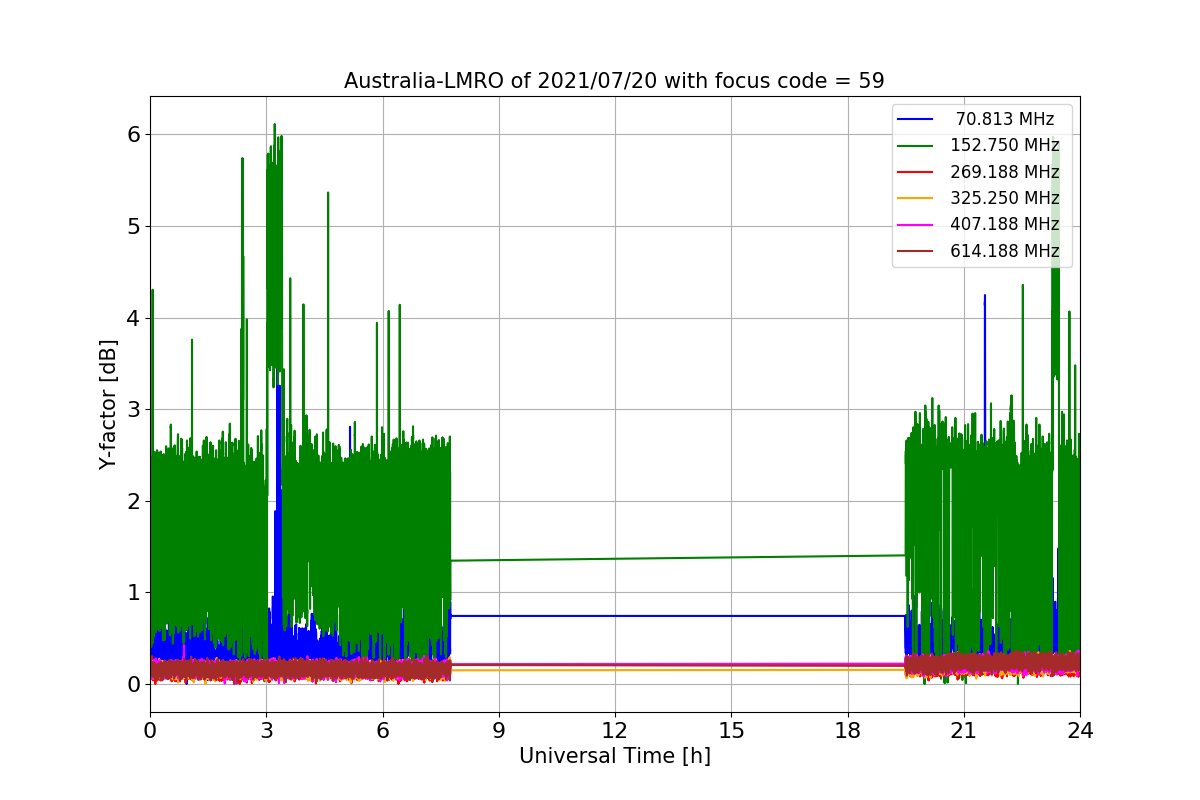Click the magenta legend line sample
Screen dimensions: 1200x800
(x=916, y=225)
